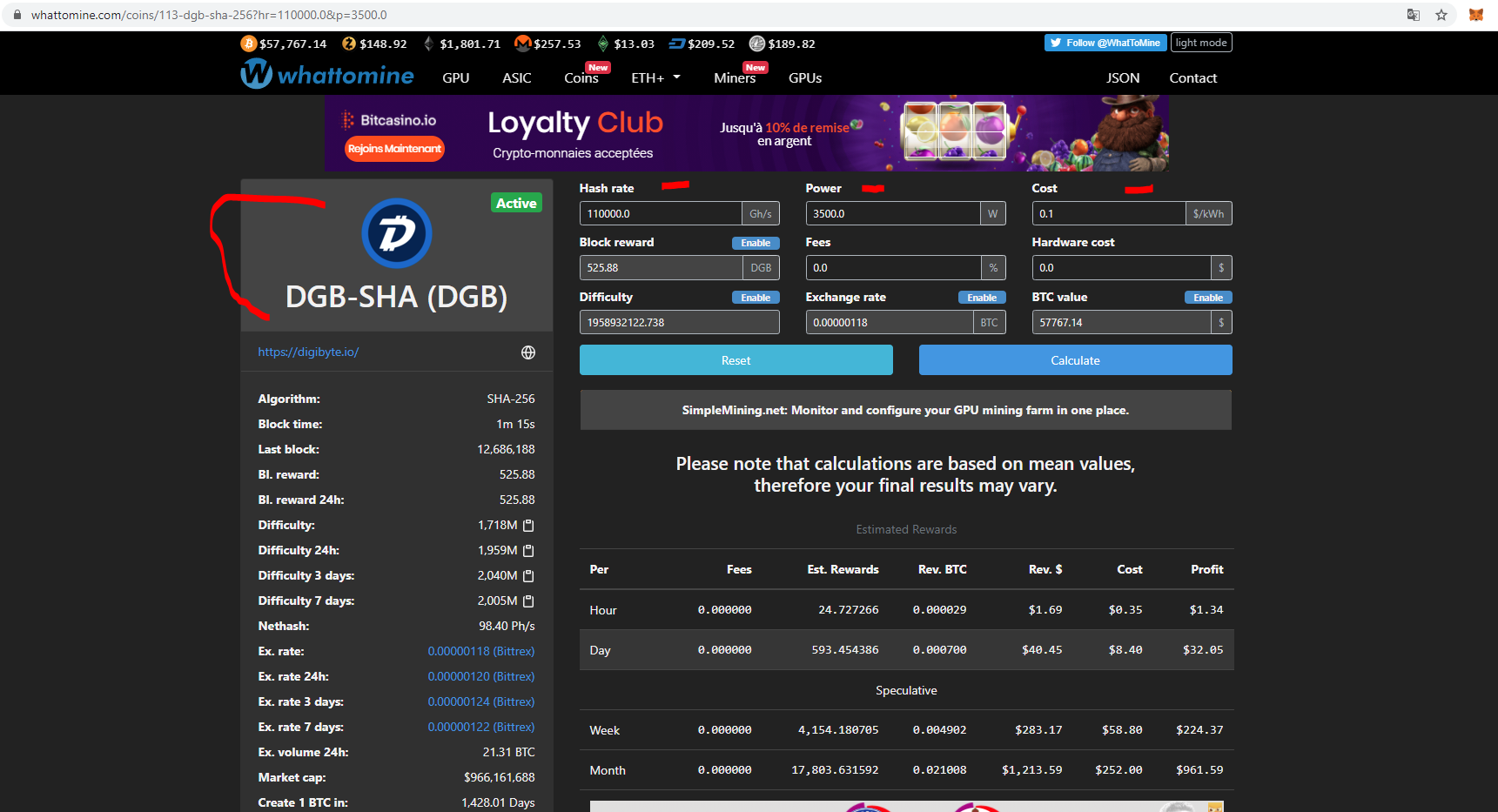Viewport: 1498px width, 812px height.
Task: Open the https://digibyte.io/ link
Action: coord(308,352)
